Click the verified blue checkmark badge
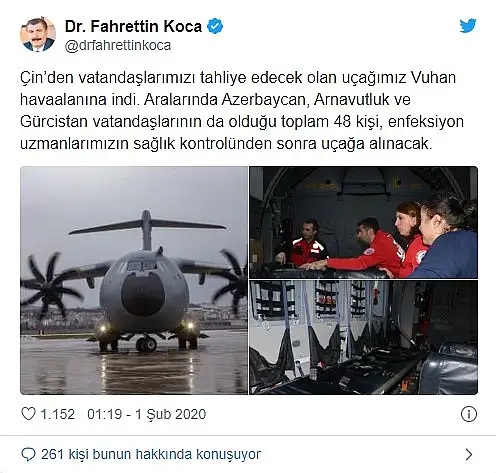 point(215,26)
